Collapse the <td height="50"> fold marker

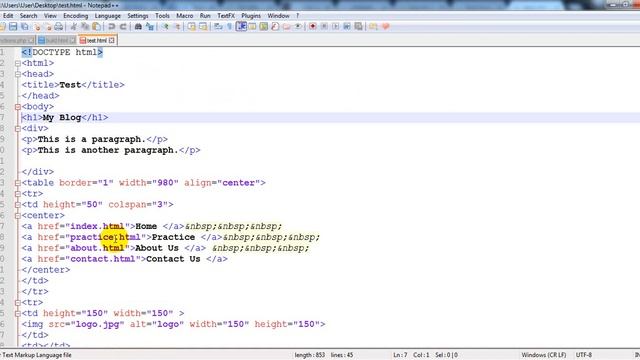[x=18, y=204]
